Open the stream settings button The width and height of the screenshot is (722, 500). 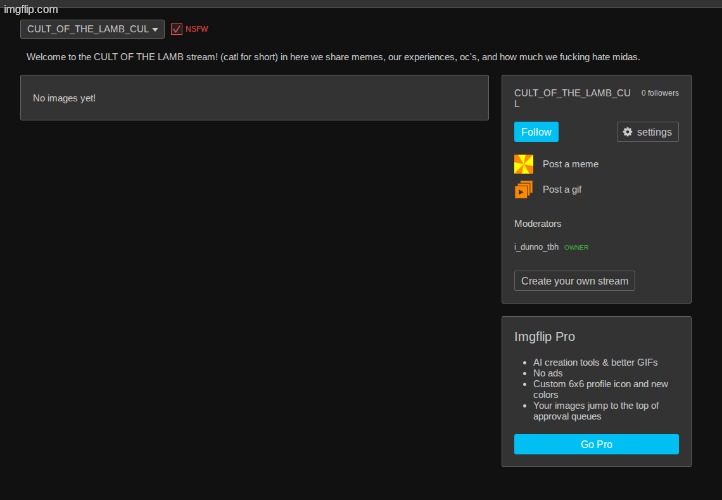coord(647,132)
